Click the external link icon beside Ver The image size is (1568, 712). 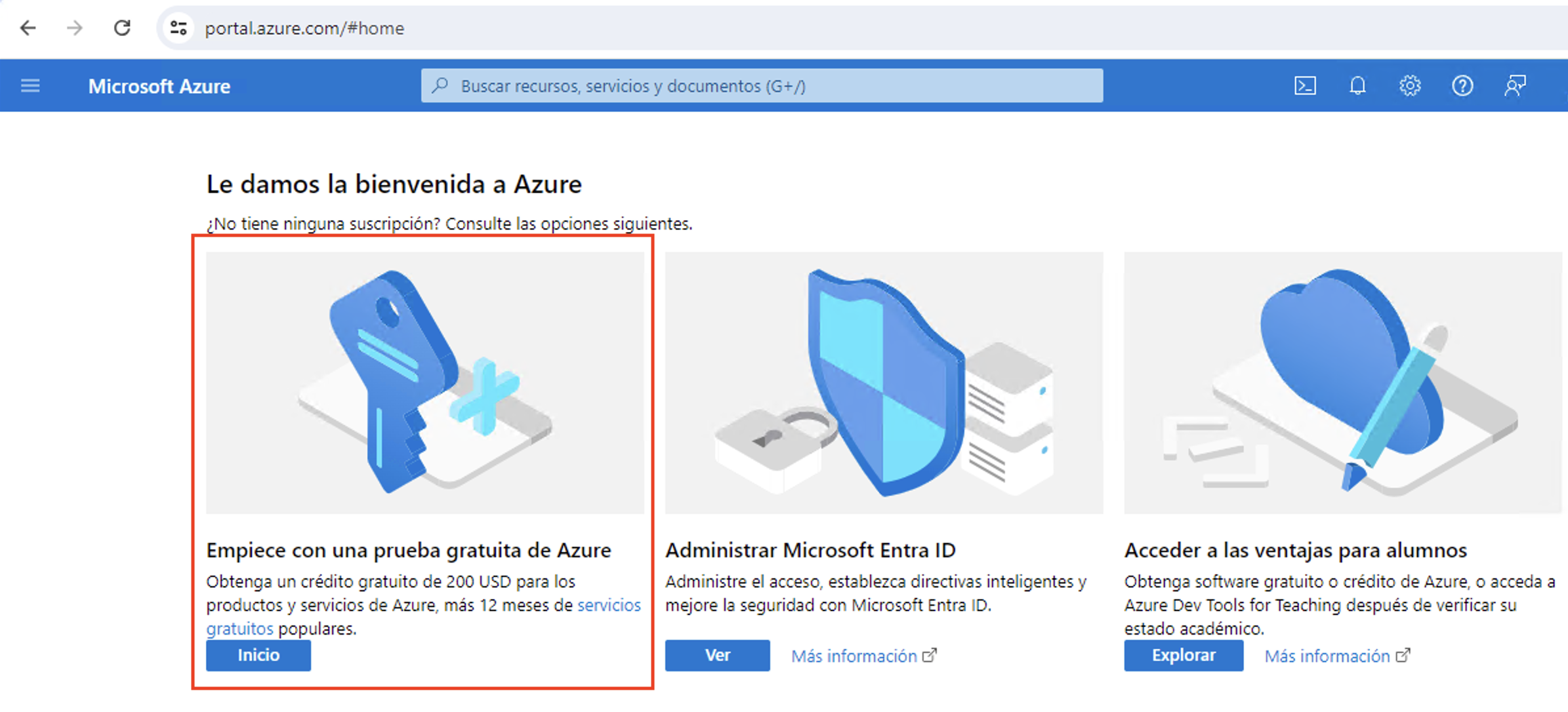click(930, 655)
